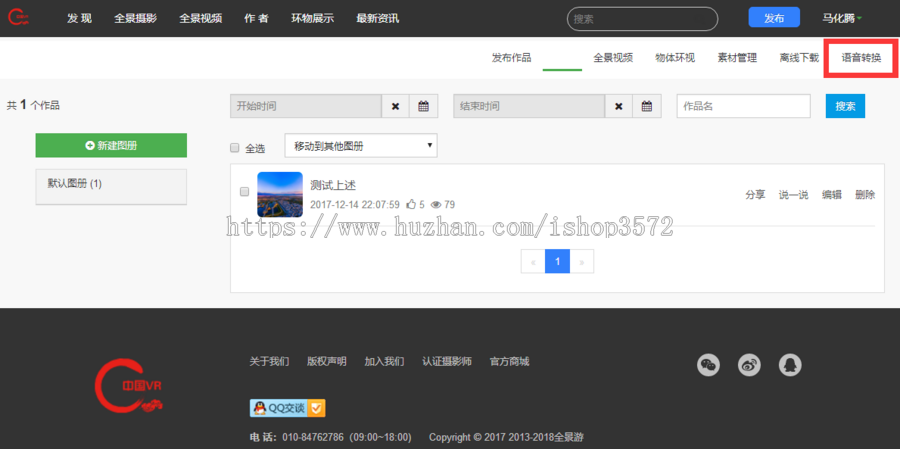This screenshot has width=900, height=449.
Task: Click the previous page « arrow
Action: pos(533,261)
